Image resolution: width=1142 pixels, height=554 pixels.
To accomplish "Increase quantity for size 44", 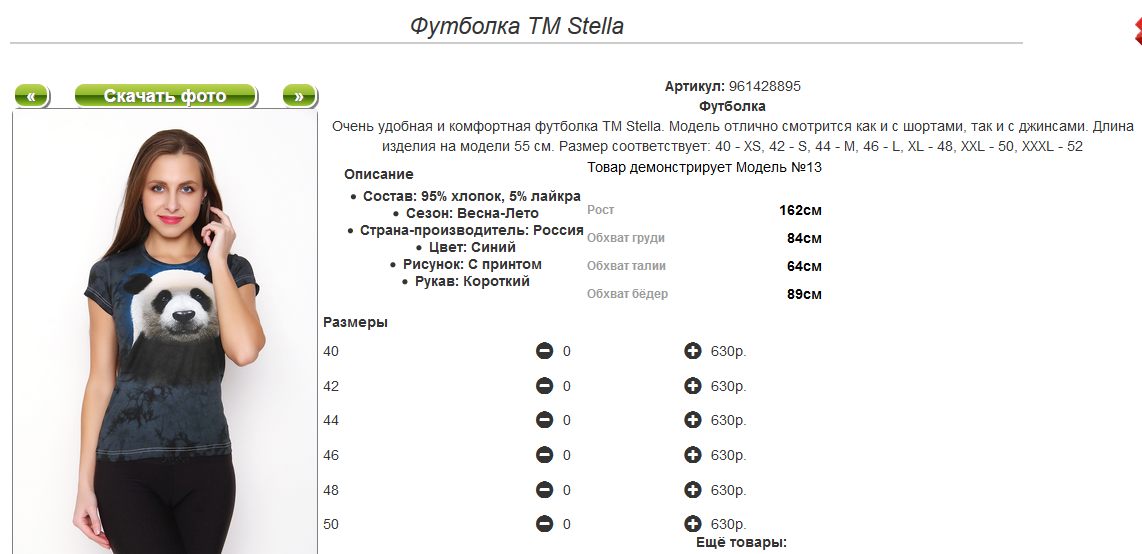I will click(693, 420).
